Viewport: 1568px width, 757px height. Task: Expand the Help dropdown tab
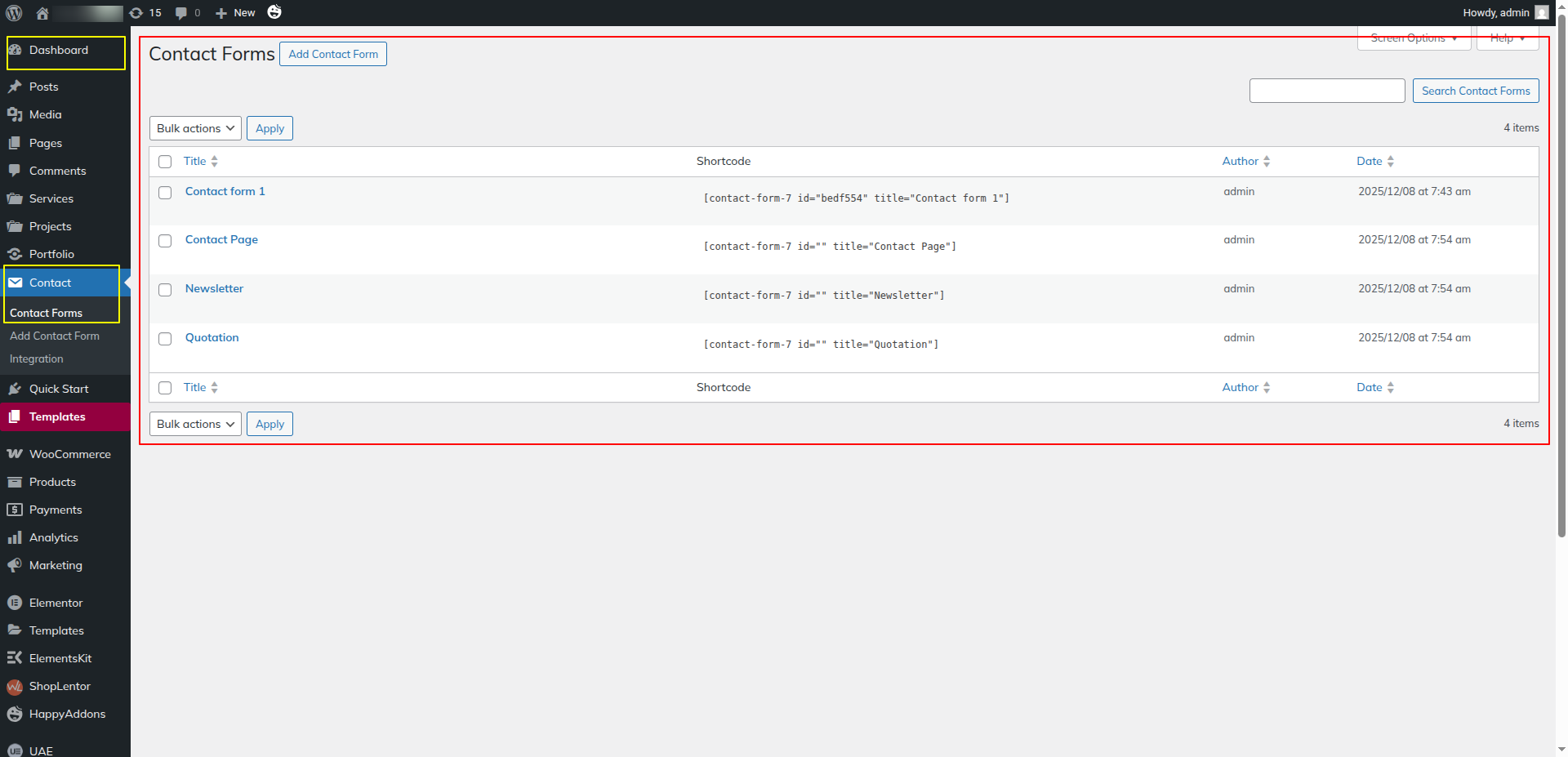[1507, 38]
